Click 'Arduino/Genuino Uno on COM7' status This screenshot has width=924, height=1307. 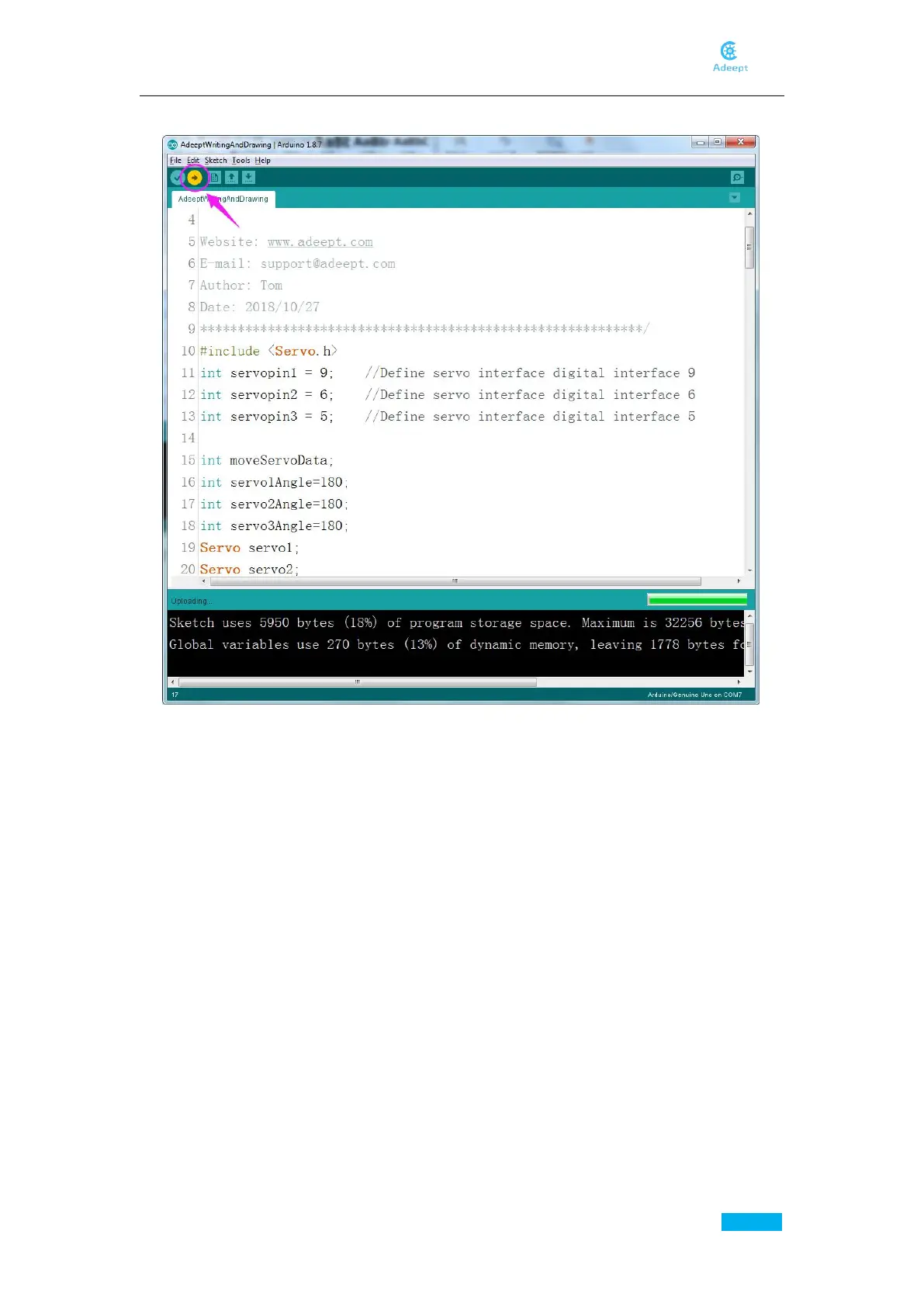(694, 695)
